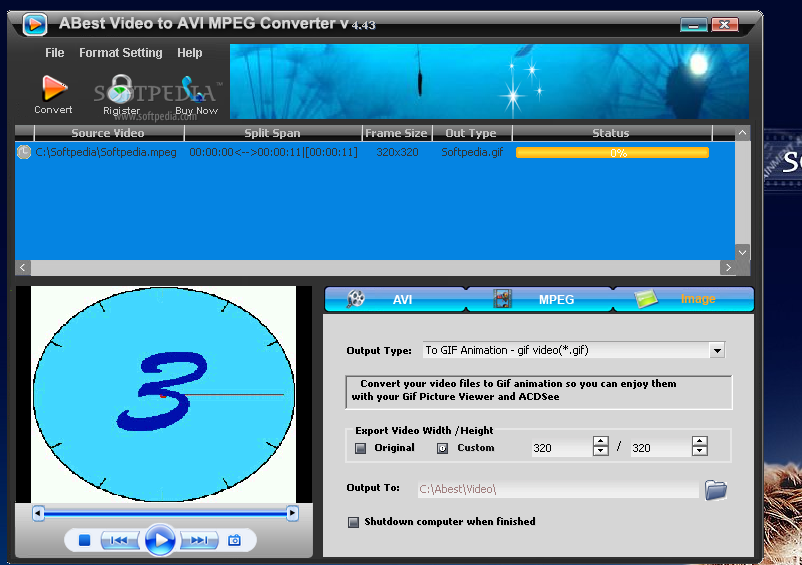Click the Image tab picture icon
The width and height of the screenshot is (802, 565).
646,299
